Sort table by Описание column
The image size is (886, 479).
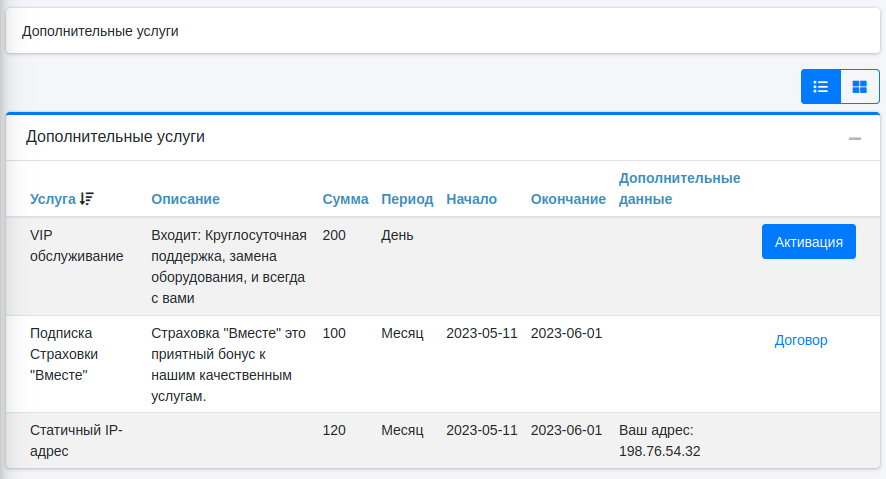[x=185, y=199]
